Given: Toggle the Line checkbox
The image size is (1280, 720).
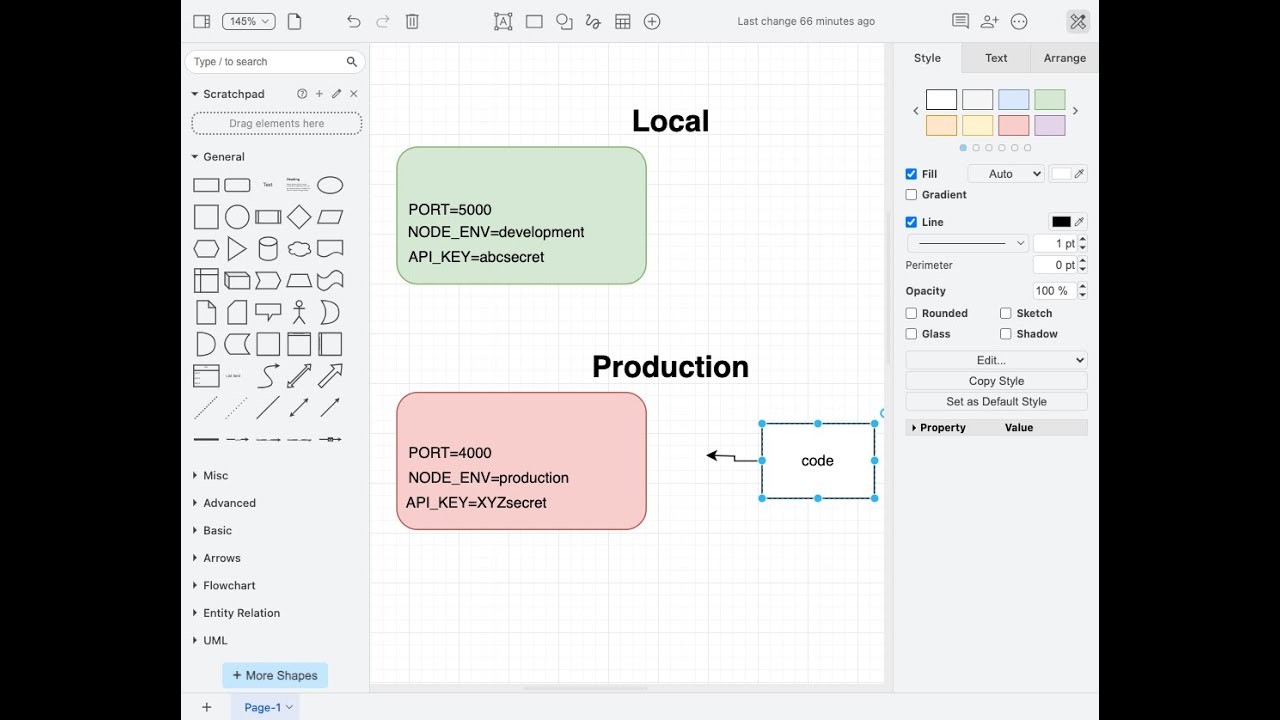Looking at the screenshot, I should [x=911, y=222].
